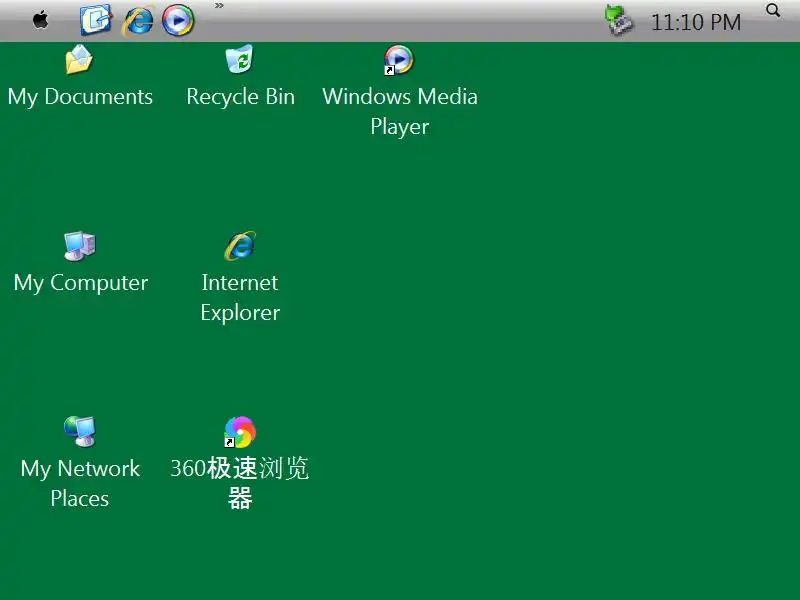Launch Internet Explorer from the top bar
Image resolution: width=800 pixels, height=600 pixels.
click(x=137, y=21)
